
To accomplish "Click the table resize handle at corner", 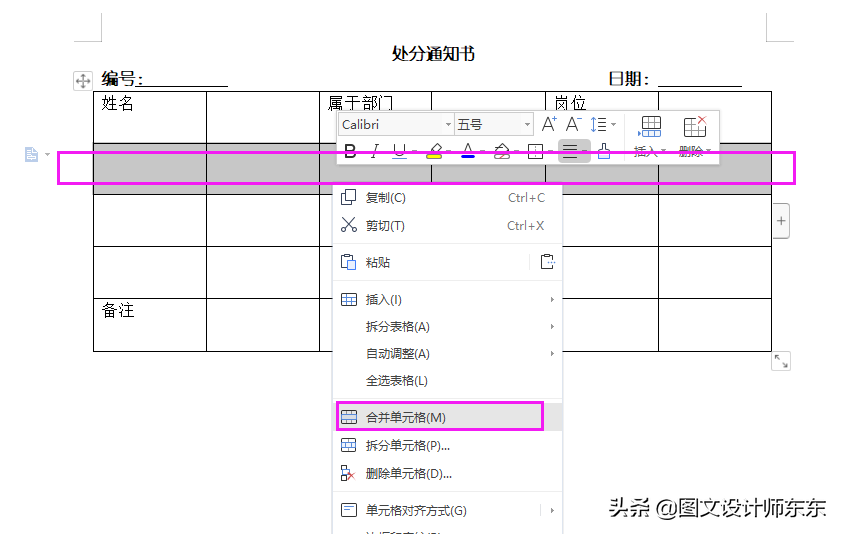I will pyautogui.click(x=781, y=361).
